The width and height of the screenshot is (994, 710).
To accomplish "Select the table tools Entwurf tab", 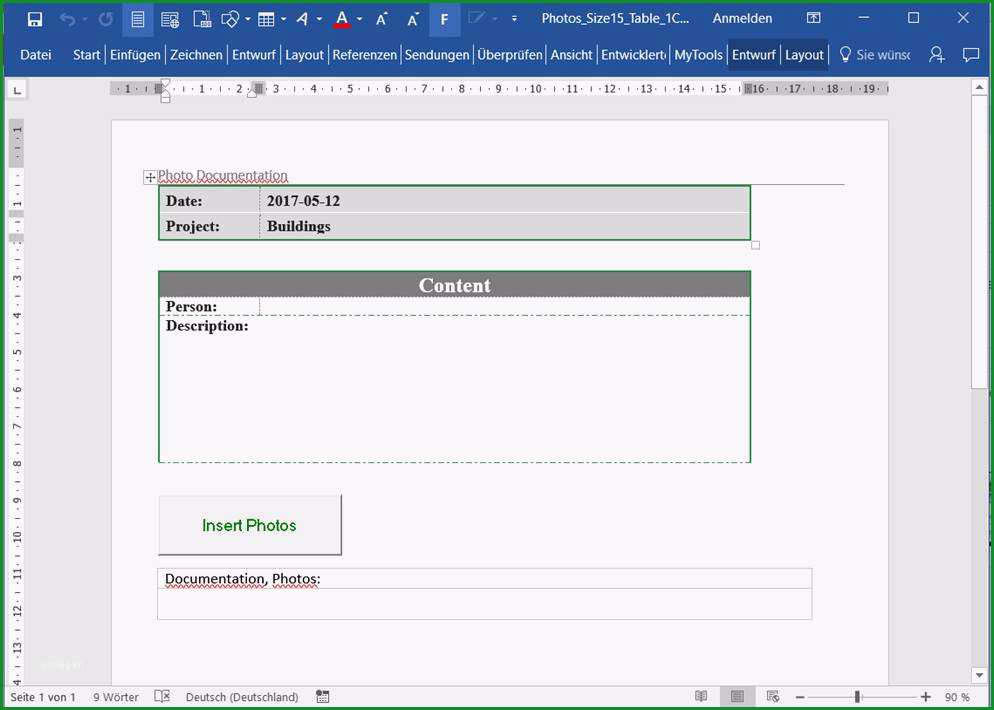I will click(x=754, y=55).
